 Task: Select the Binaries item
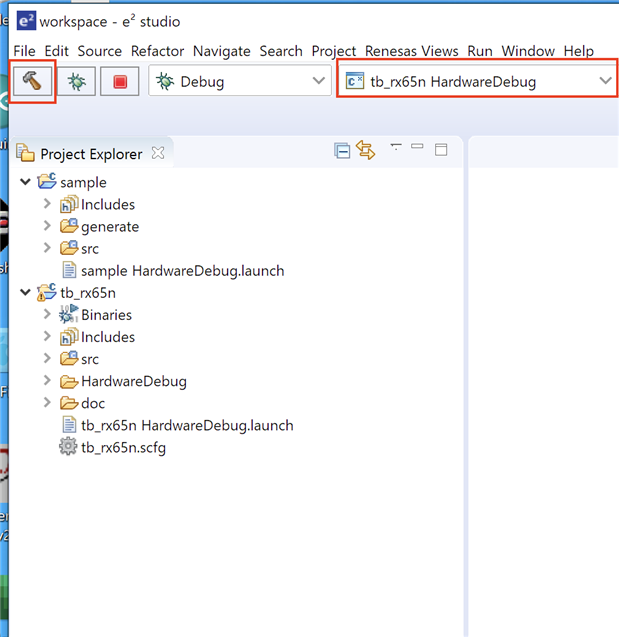click(106, 315)
